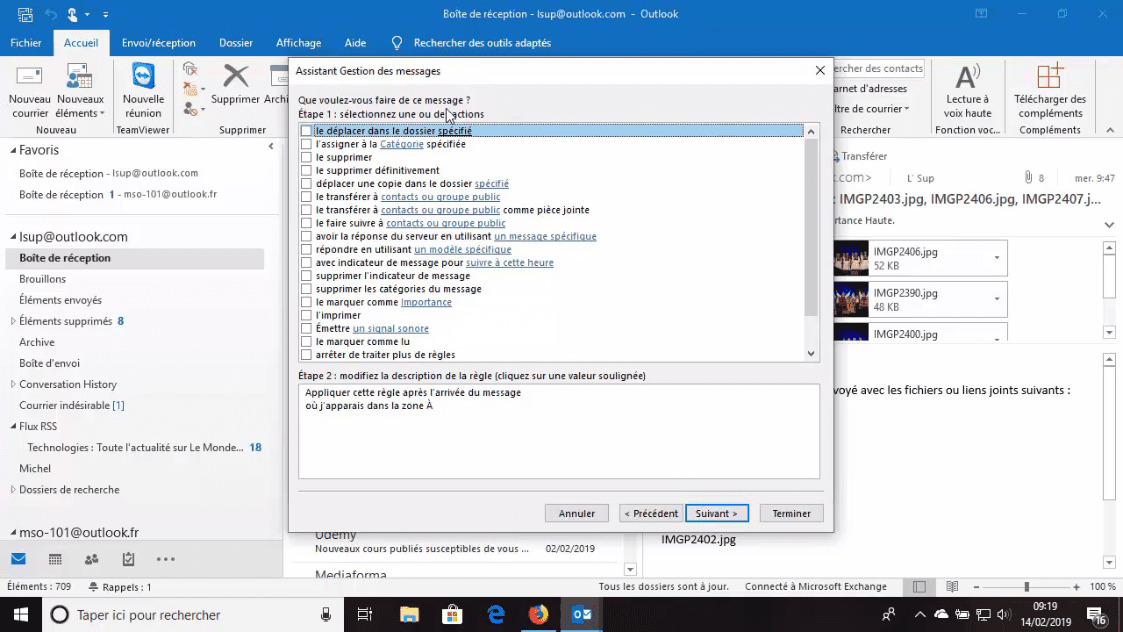
Task: Open the Windows Start menu
Action: (x=21, y=615)
